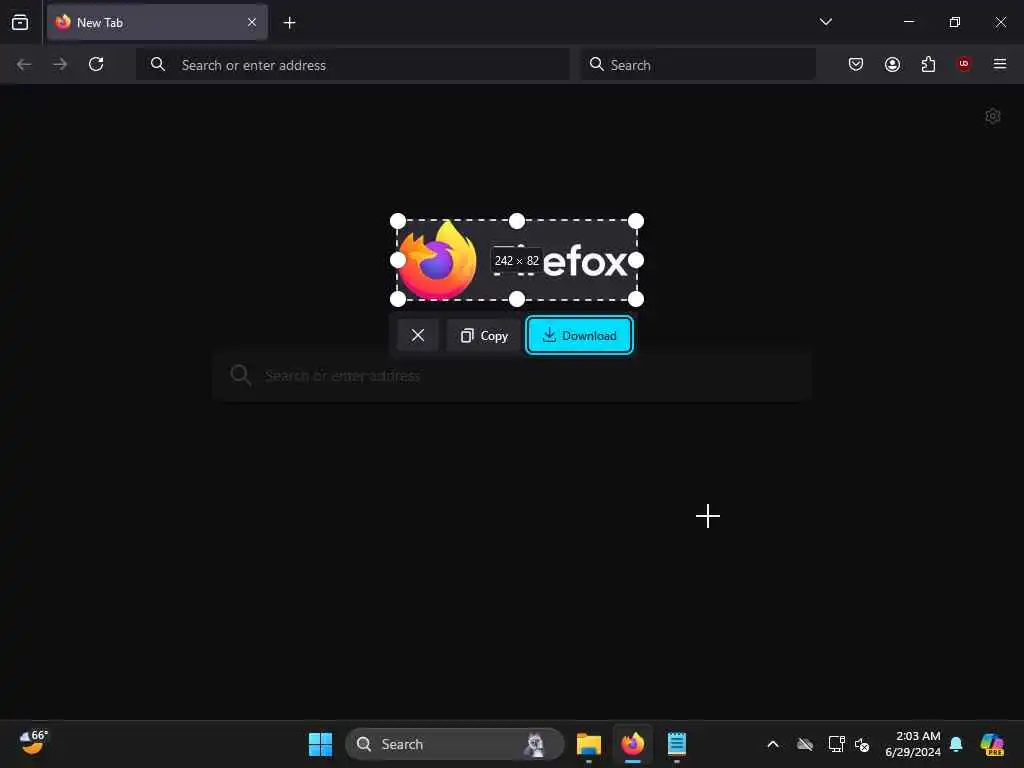Open the Windows Start menu
This screenshot has width=1024, height=768.
point(320,744)
